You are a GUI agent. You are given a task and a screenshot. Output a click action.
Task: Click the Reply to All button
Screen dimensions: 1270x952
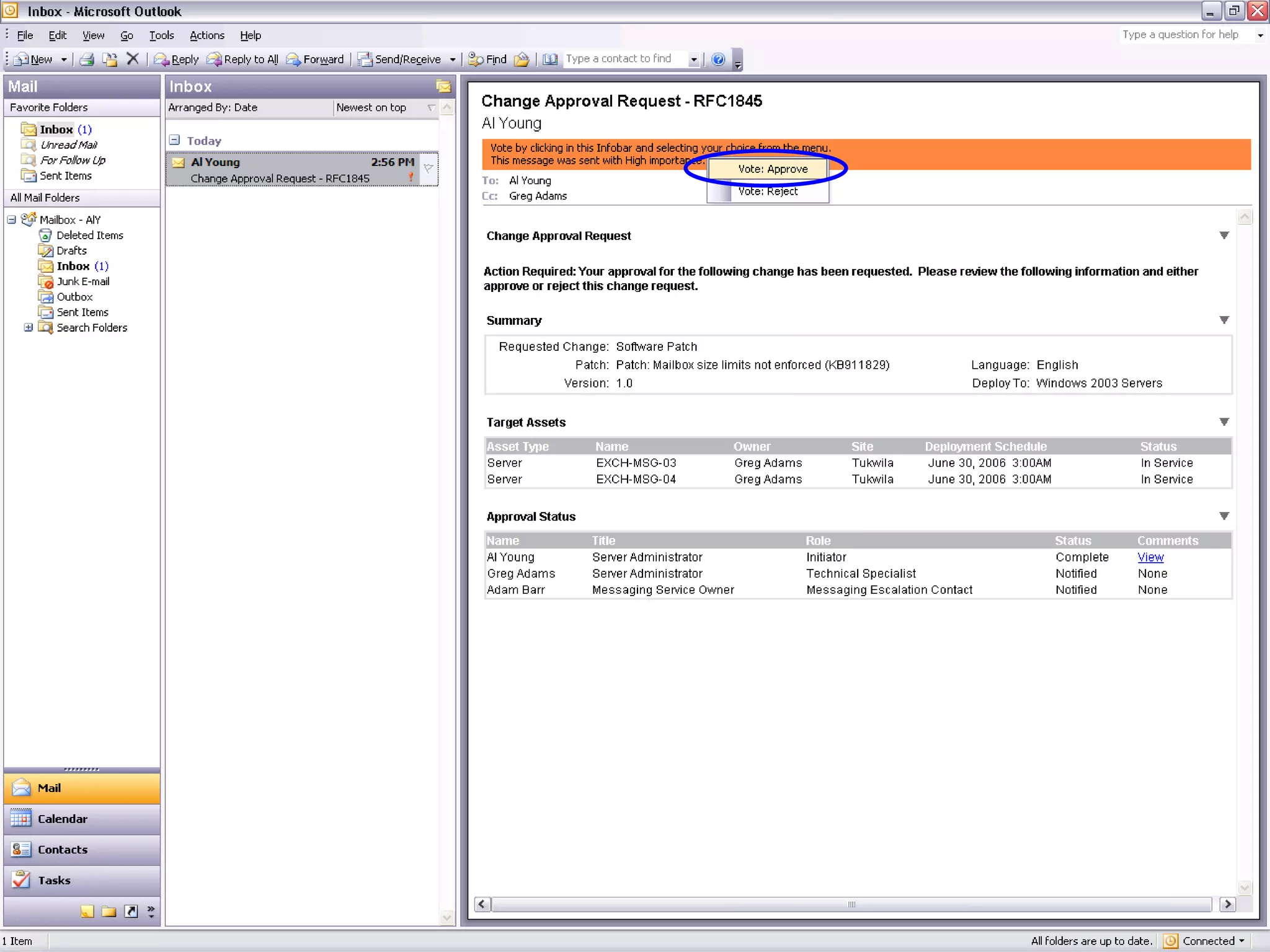click(243, 59)
